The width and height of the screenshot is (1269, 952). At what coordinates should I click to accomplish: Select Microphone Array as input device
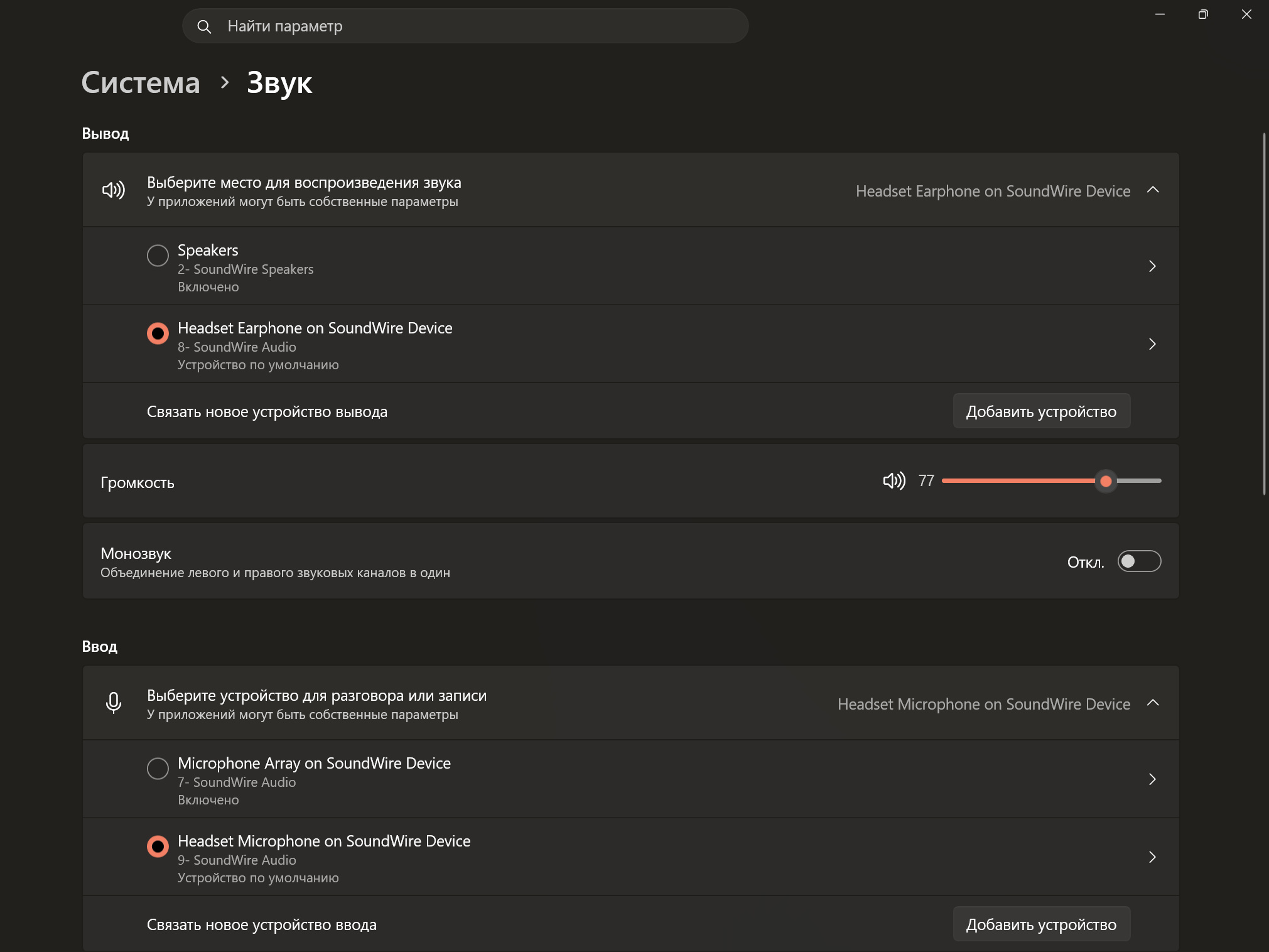(158, 769)
